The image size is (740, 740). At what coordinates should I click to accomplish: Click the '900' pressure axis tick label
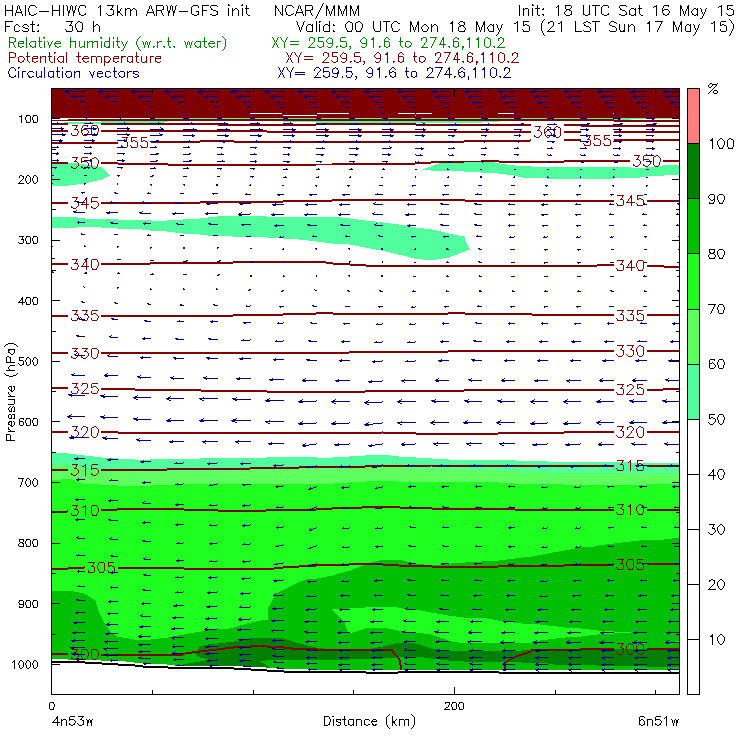(x=28, y=604)
